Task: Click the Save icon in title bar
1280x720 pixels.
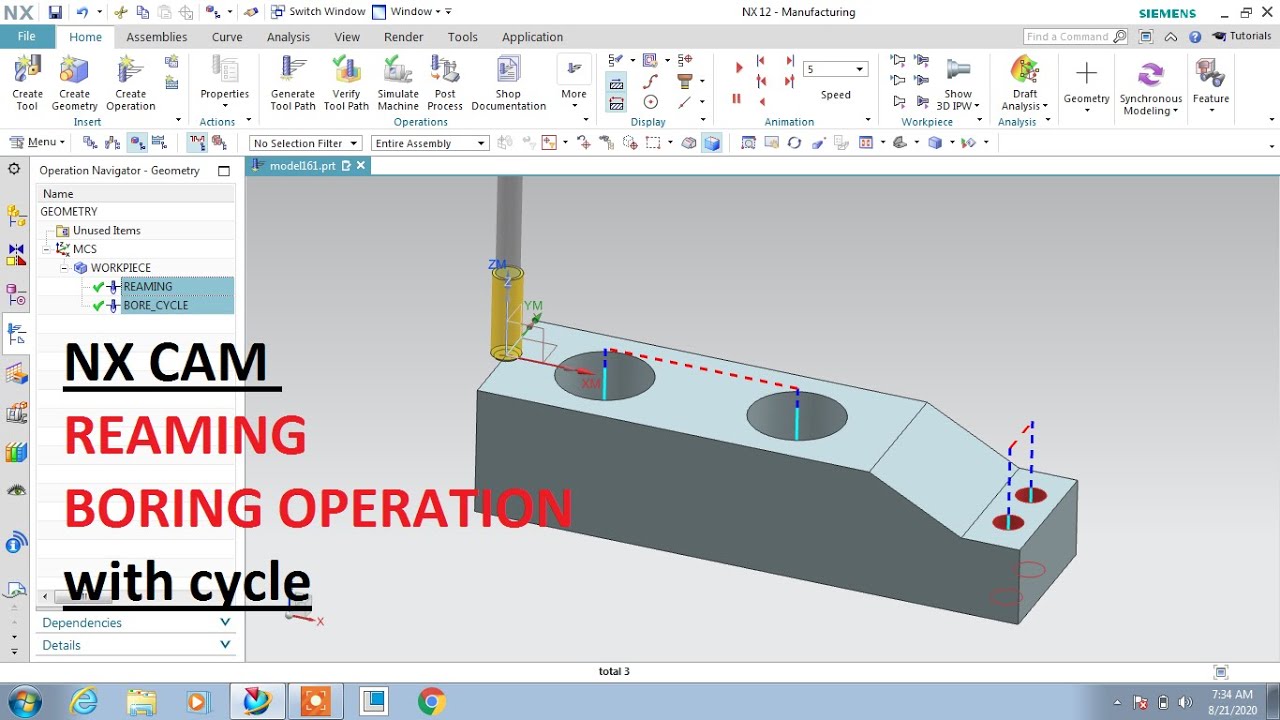Action: pyautogui.click(x=55, y=12)
